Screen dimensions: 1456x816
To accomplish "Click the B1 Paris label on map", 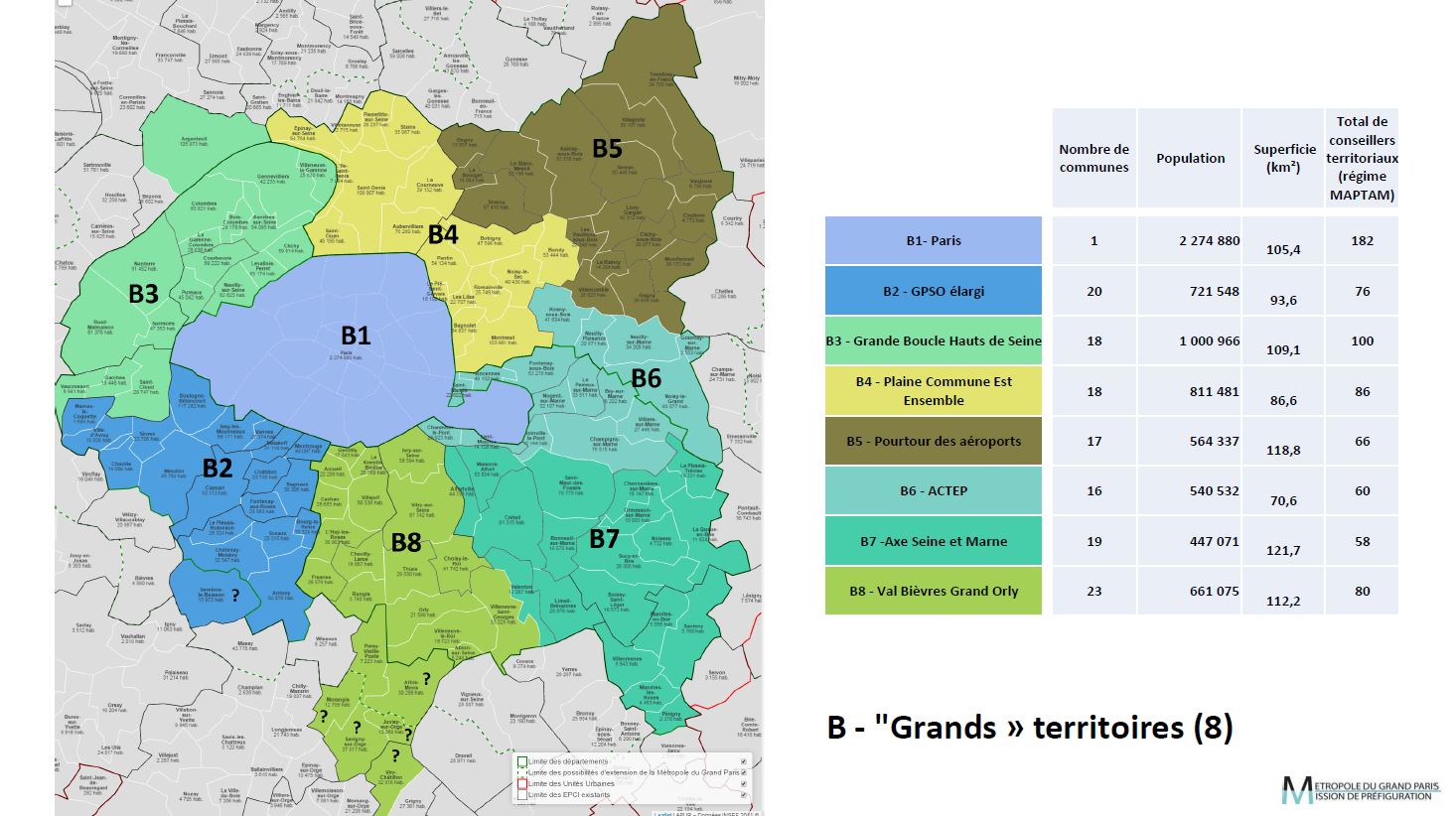I will tap(356, 336).
